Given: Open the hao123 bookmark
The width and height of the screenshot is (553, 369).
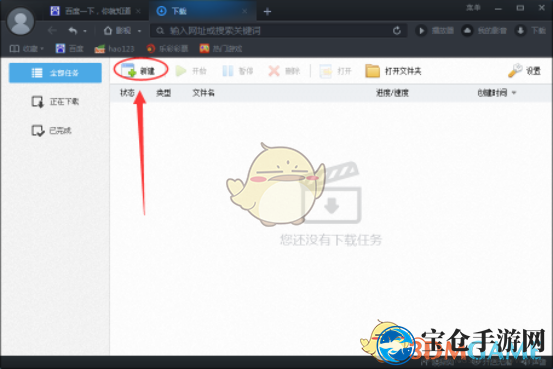Looking at the screenshot, I should [x=114, y=49].
